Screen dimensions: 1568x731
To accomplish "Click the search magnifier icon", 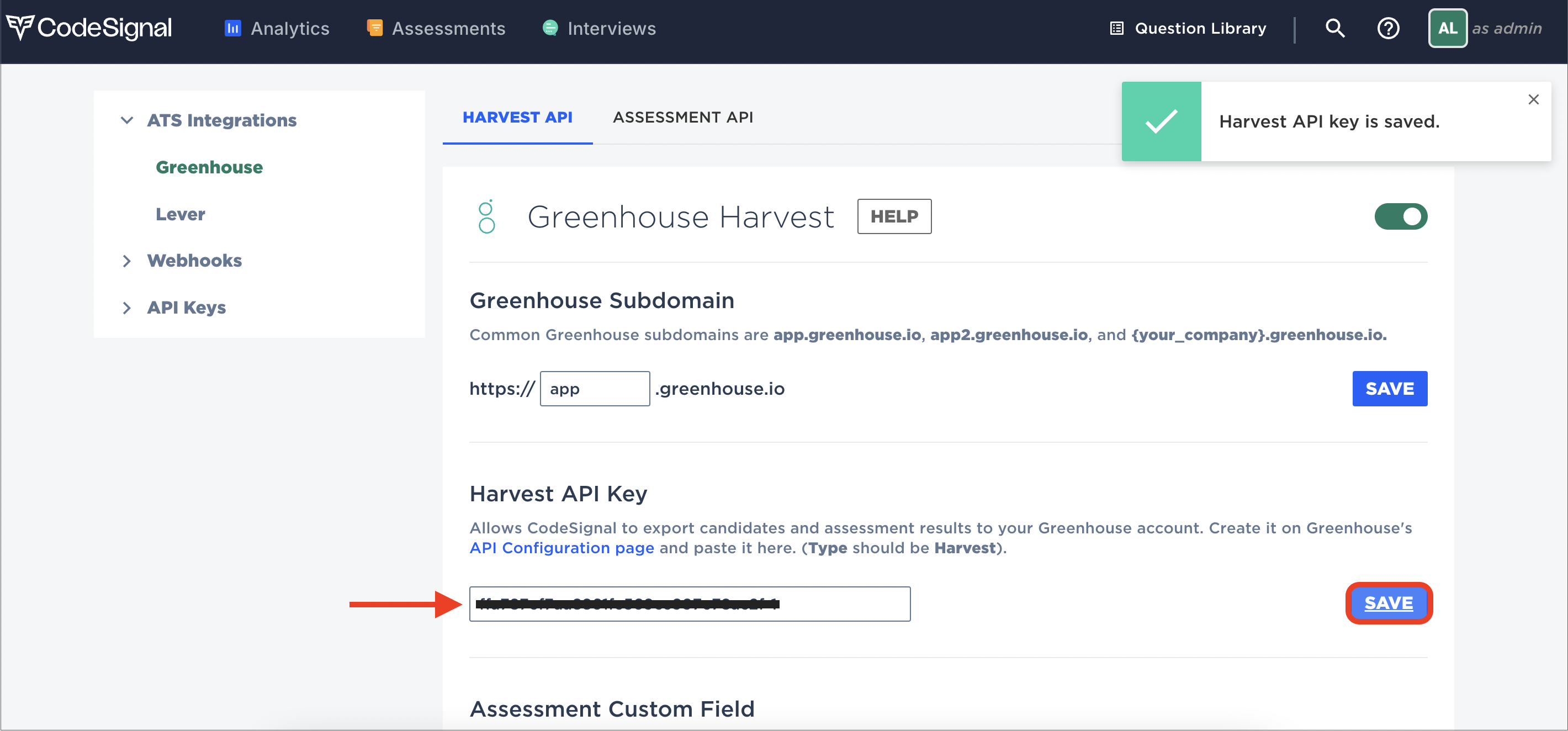I will [x=1335, y=28].
